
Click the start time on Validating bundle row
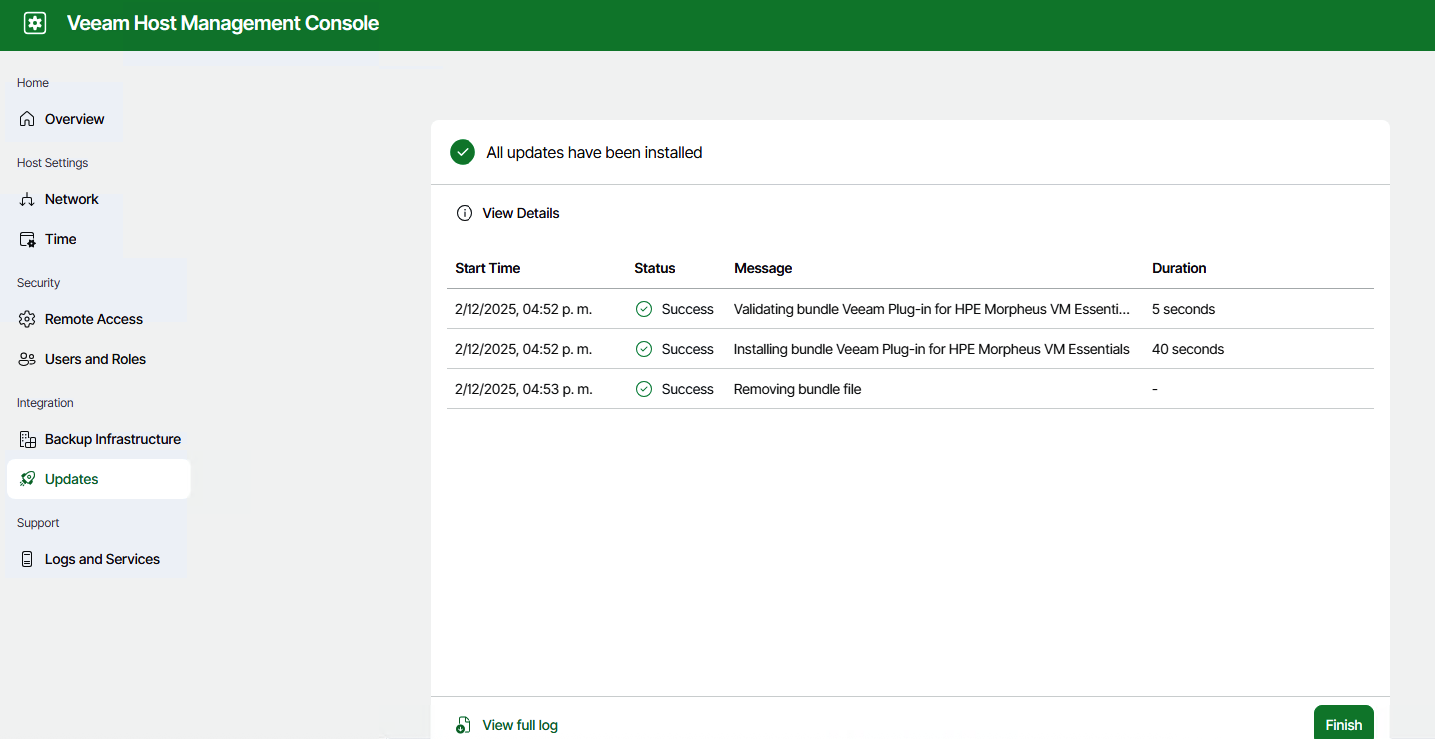pyautogui.click(x=523, y=309)
